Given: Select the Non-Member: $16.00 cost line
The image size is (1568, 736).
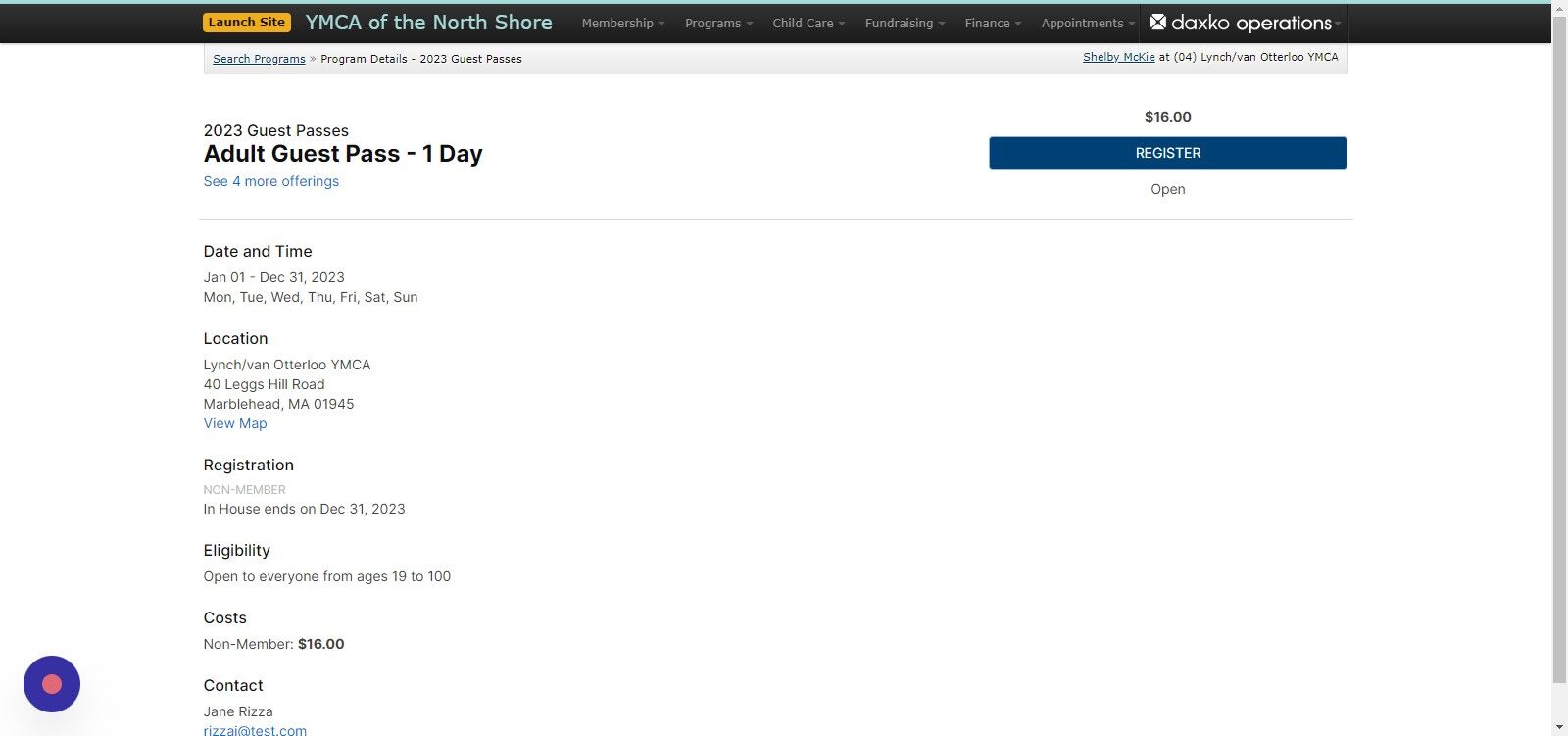Looking at the screenshot, I should coord(274,644).
